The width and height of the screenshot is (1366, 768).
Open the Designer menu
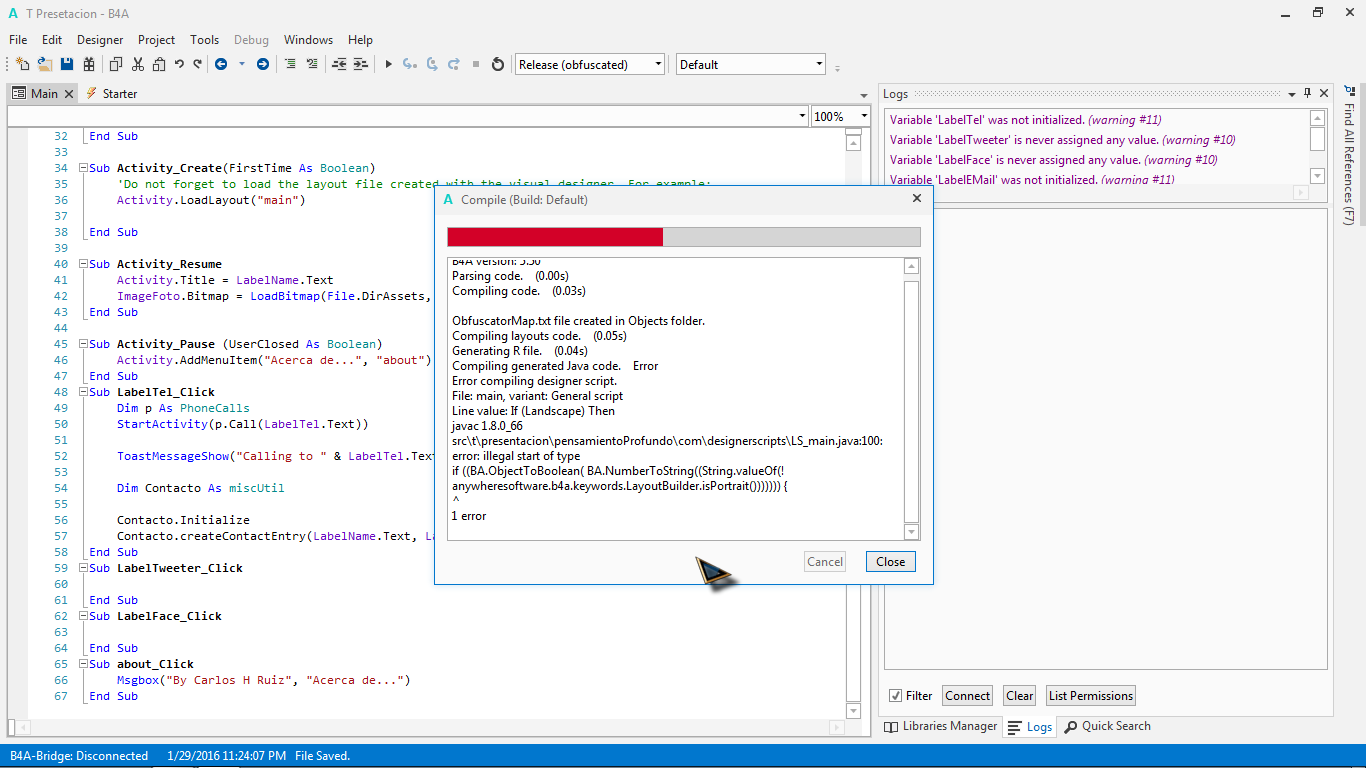tap(100, 40)
